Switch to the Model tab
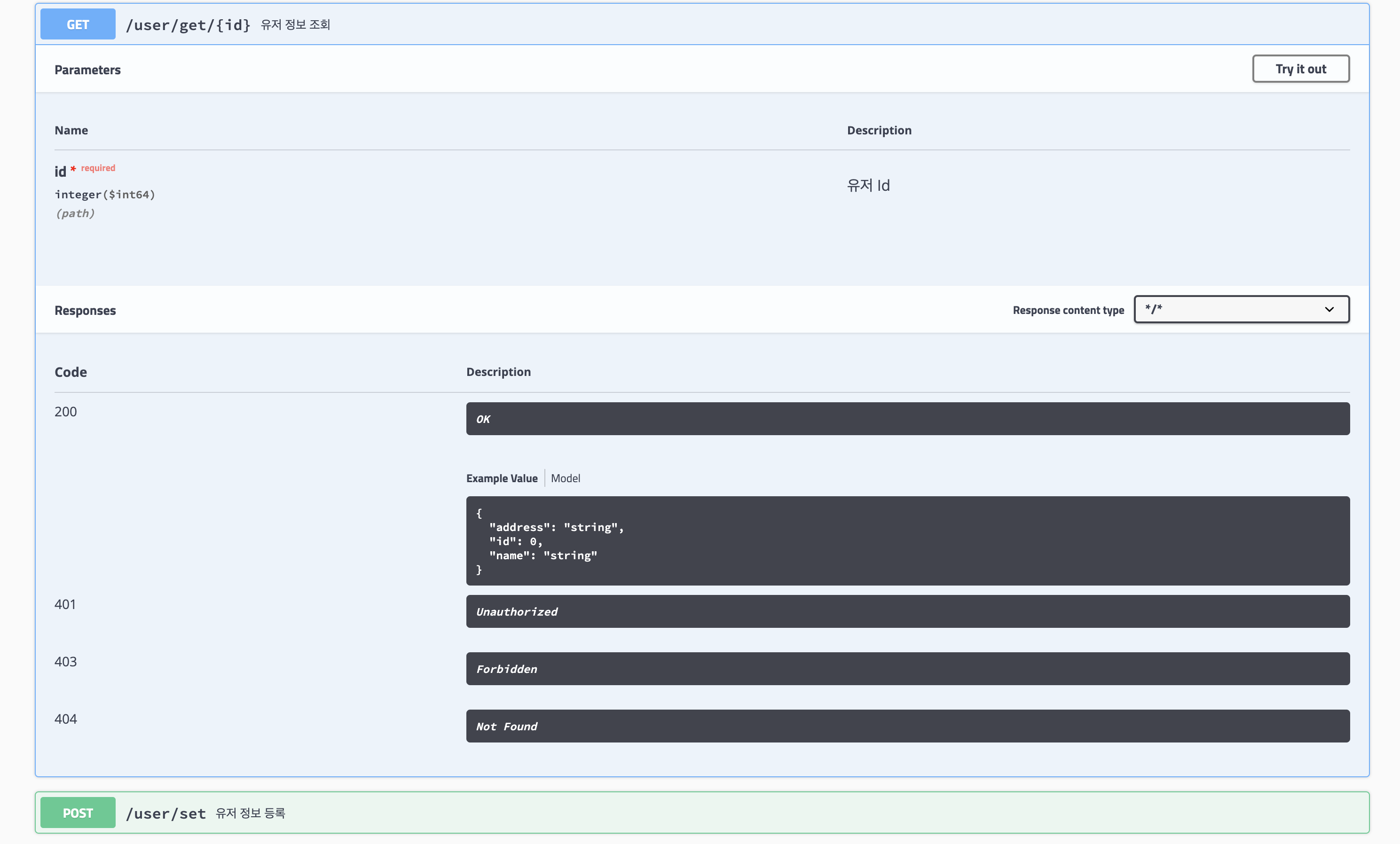 566,478
